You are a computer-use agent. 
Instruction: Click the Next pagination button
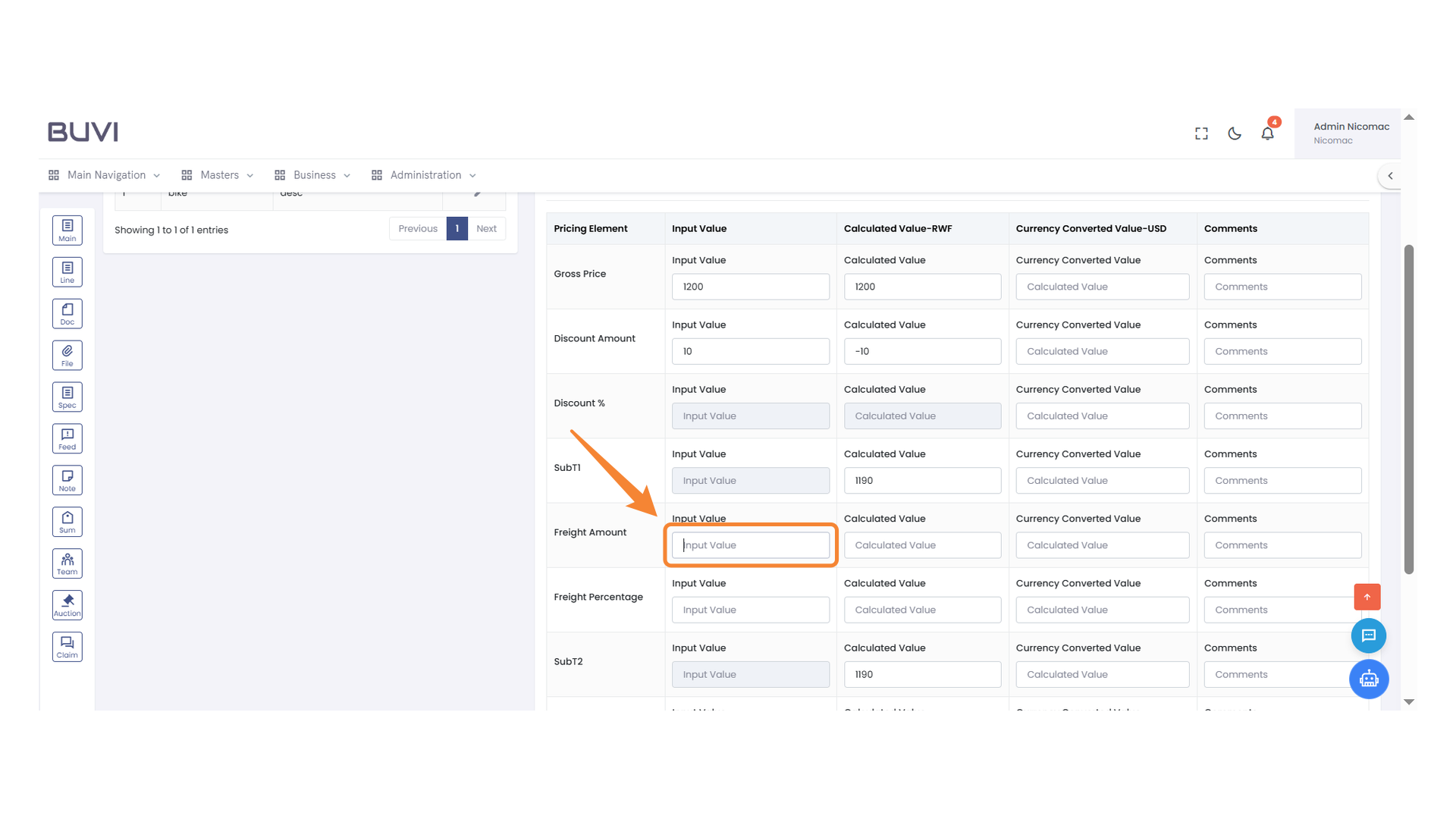486,228
